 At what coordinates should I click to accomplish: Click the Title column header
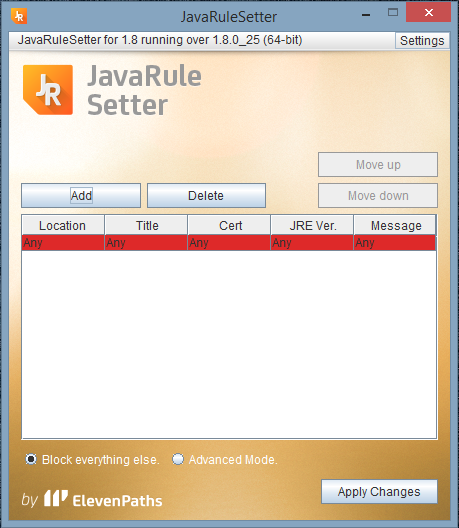click(x=146, y=225)
